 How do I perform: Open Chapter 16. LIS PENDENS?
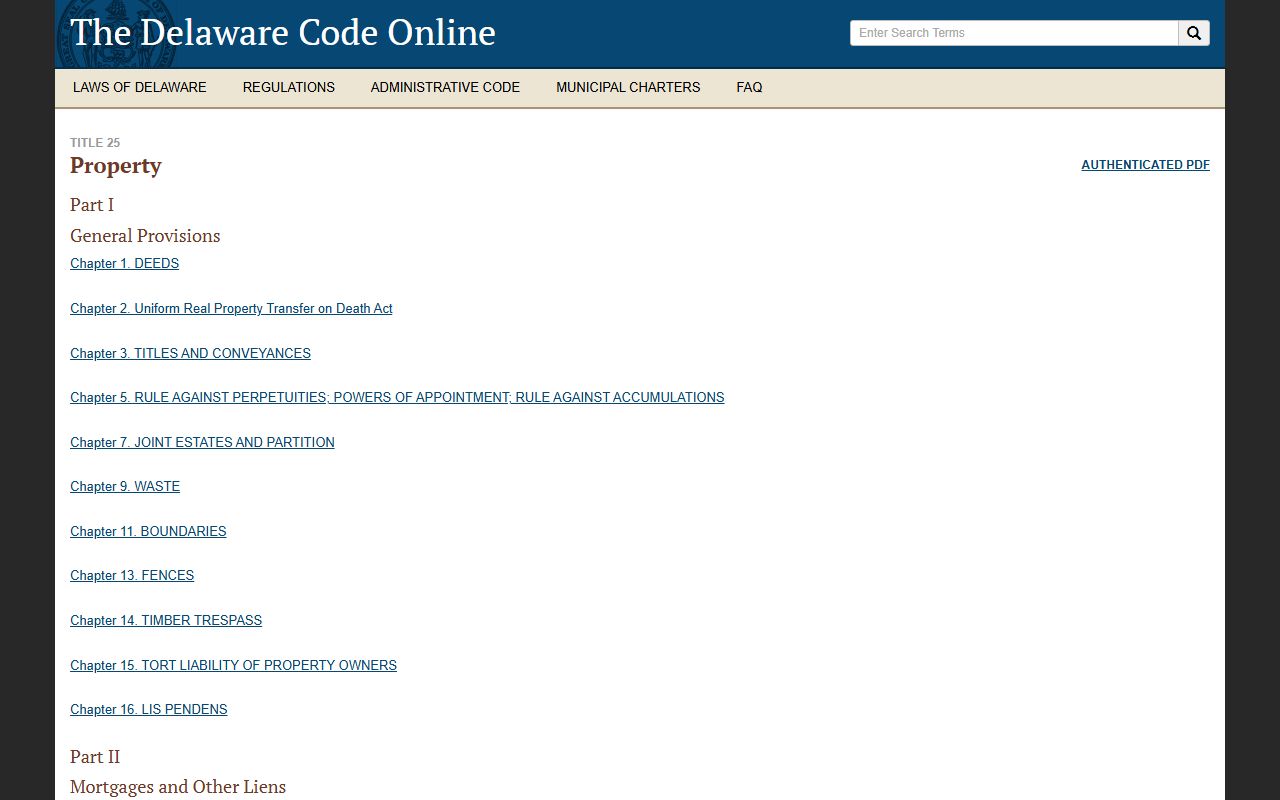point(149,710)
